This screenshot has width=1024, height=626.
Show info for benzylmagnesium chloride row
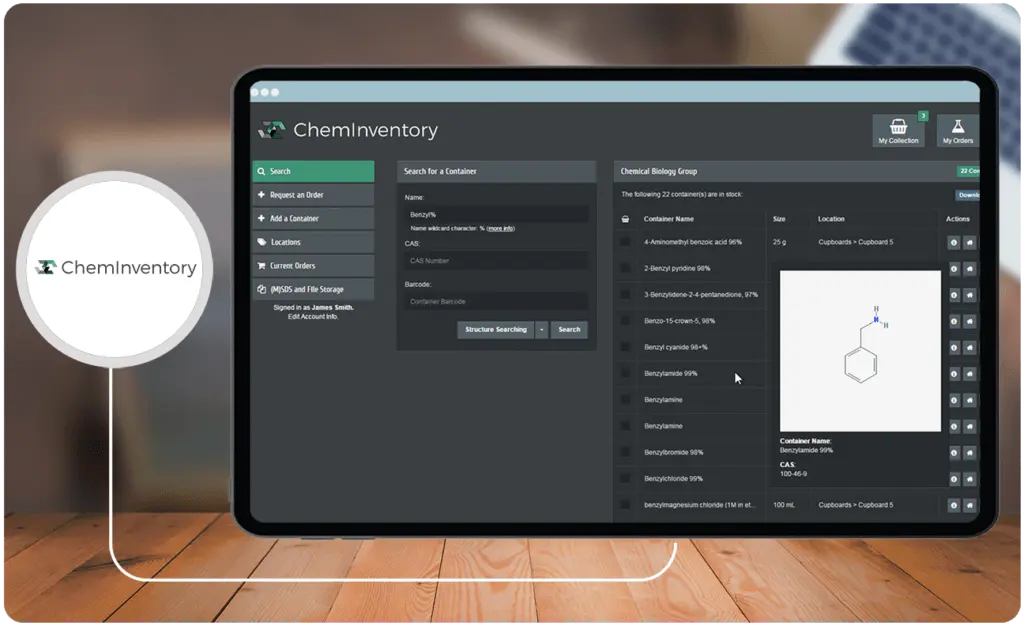[x=953, y=505]
